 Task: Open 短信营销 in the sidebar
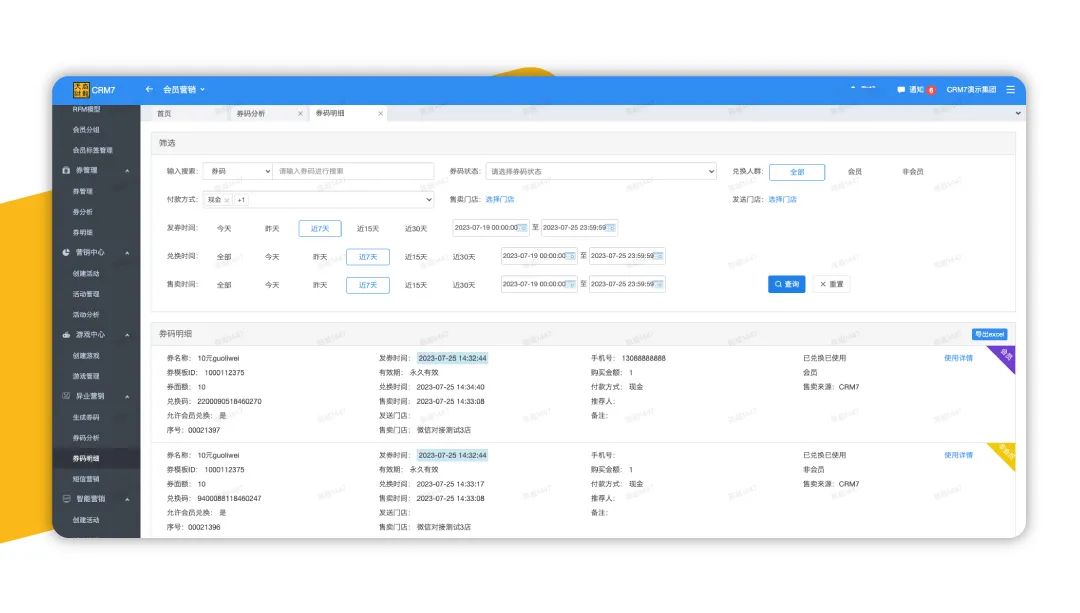(x=86, y=479)
